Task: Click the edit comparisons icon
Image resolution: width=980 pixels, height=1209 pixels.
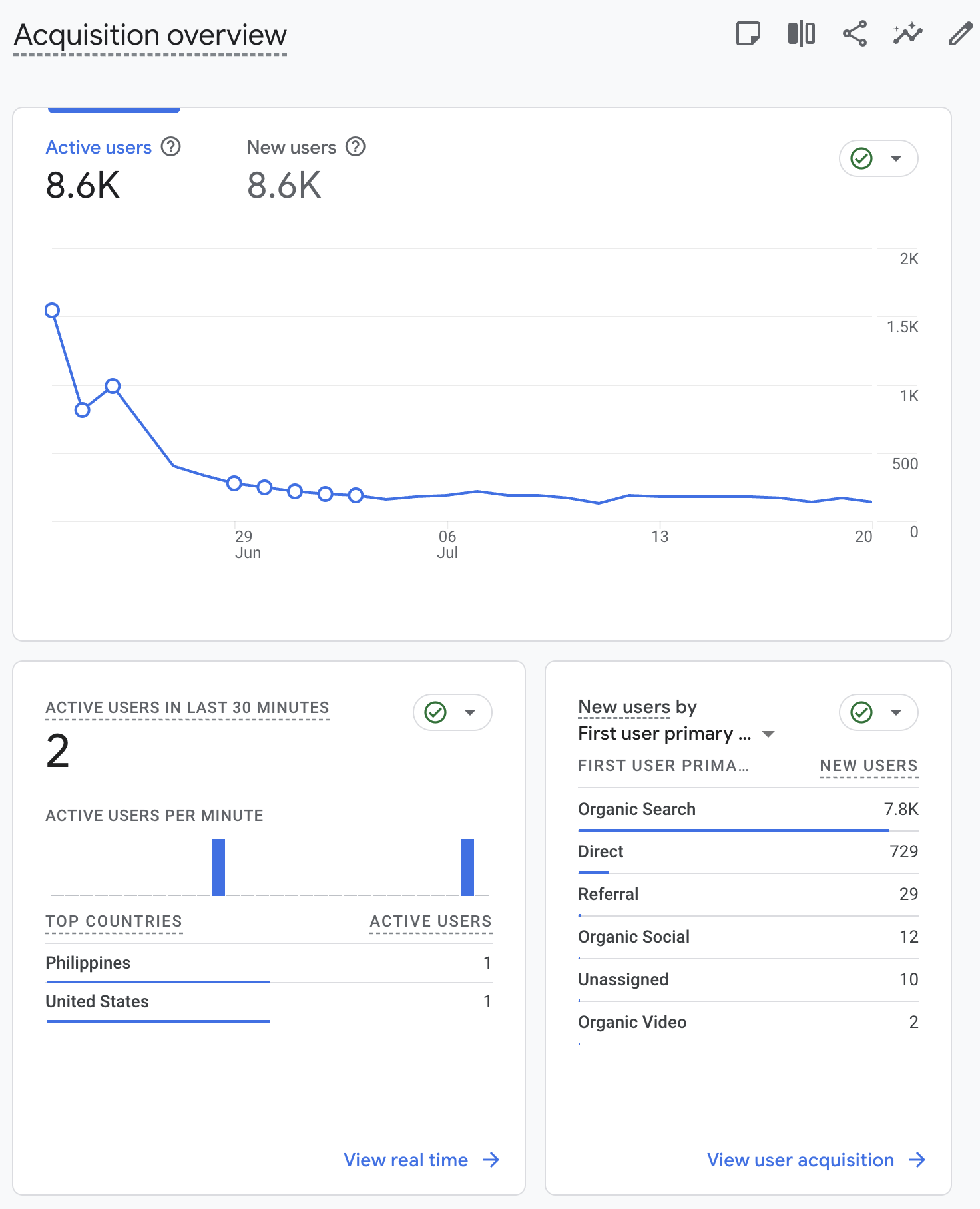Action: click(801, 33)
